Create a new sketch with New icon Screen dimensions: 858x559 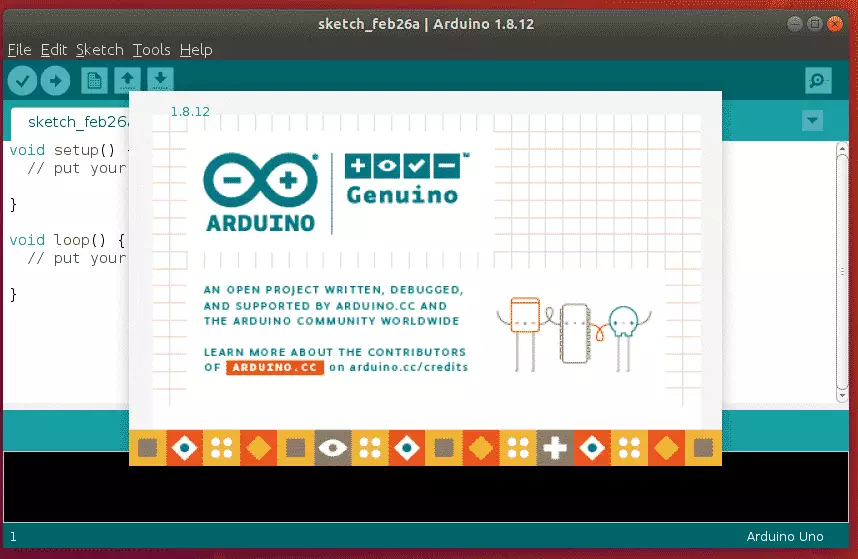tap(94, 81)
